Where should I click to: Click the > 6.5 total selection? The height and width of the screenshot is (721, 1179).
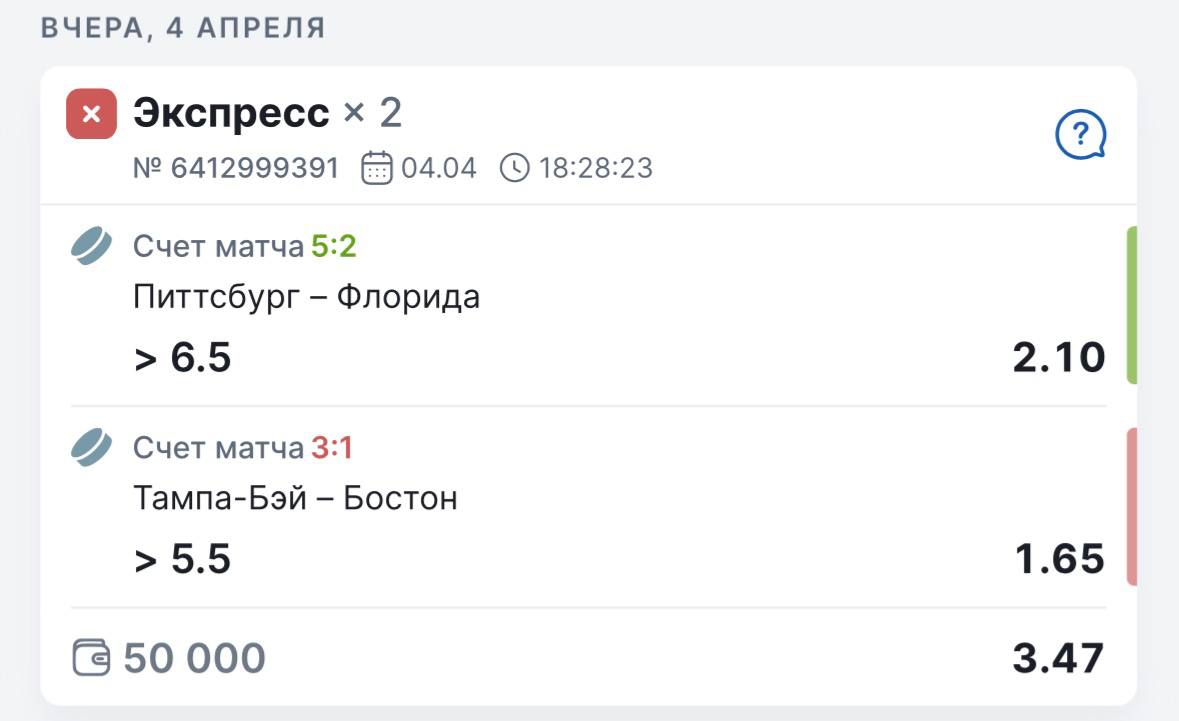click(183, 357)
